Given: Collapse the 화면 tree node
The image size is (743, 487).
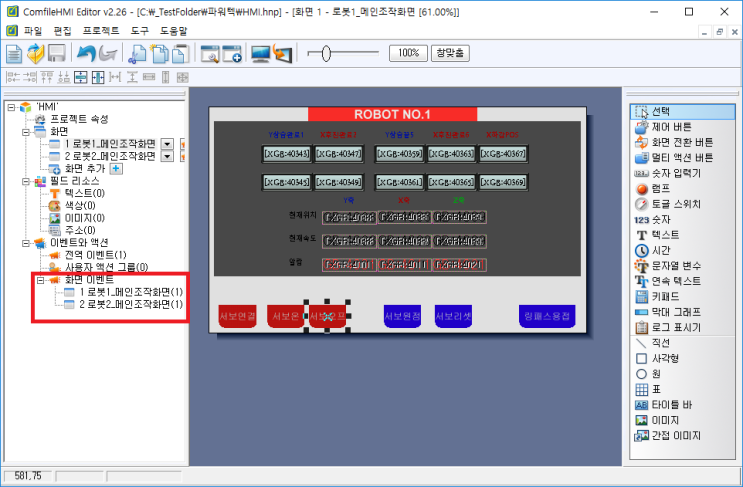Looking at the screenshot, I should pyautogui.click(x=26, y=132).
